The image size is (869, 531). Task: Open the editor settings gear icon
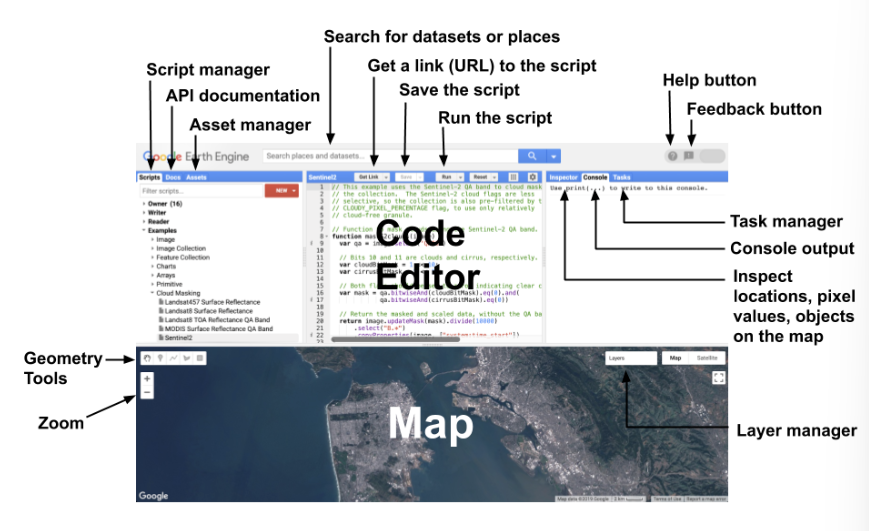pyautogui.click(x=533, y=177)
